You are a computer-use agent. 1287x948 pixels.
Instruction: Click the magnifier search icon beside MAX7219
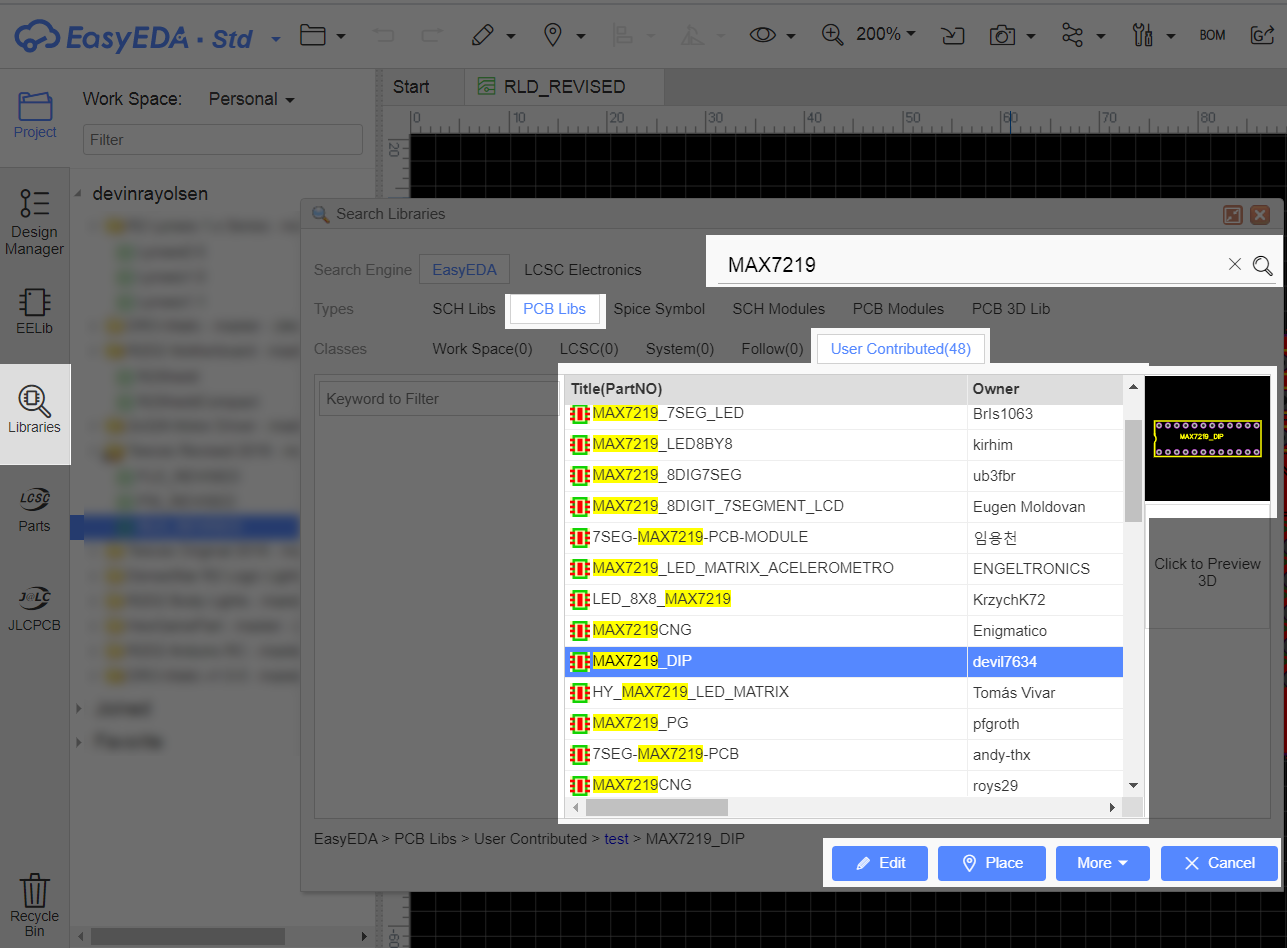click(x=1262, y=265)
